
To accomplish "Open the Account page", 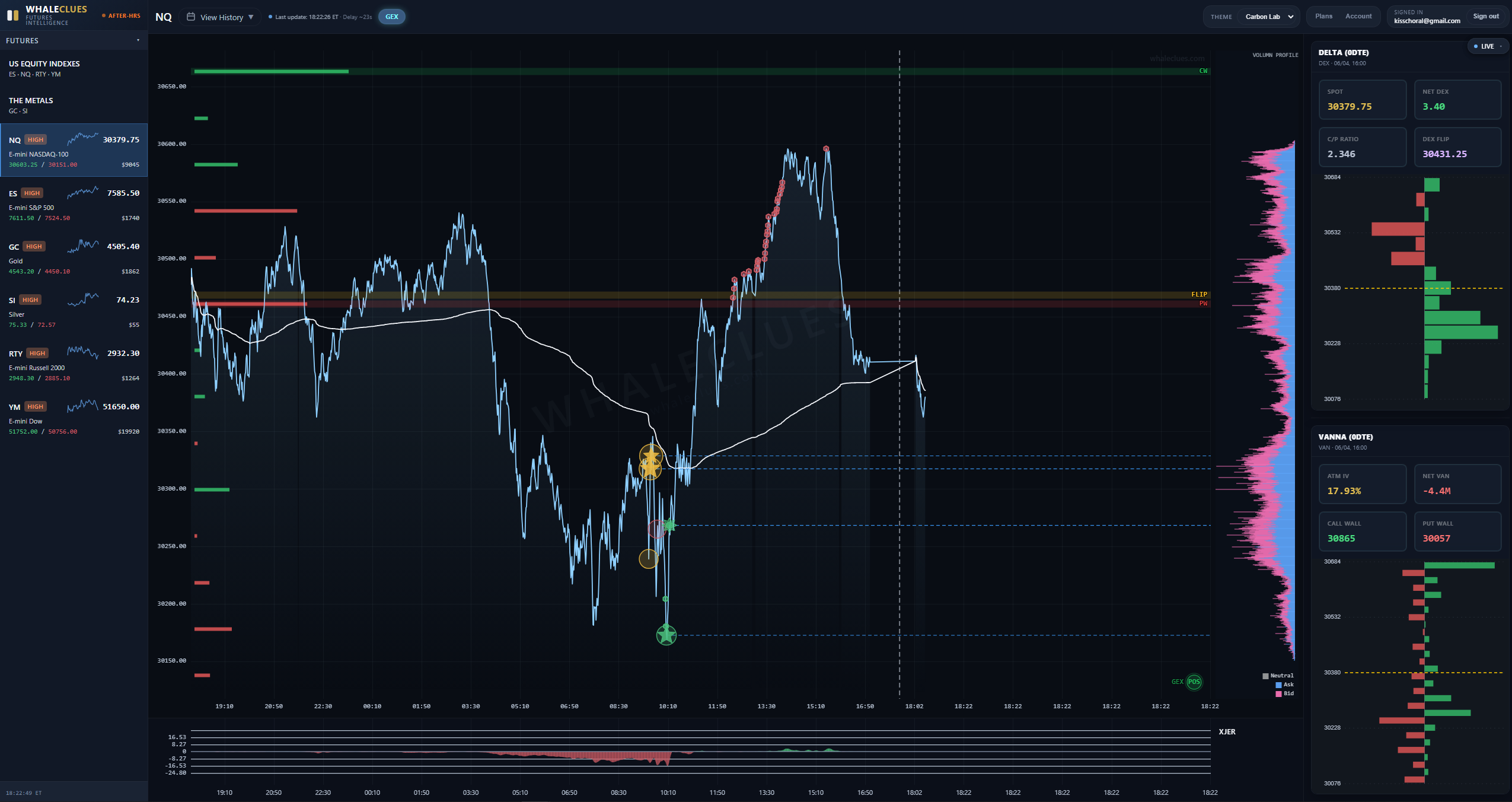I will (x=1358, y=16).
